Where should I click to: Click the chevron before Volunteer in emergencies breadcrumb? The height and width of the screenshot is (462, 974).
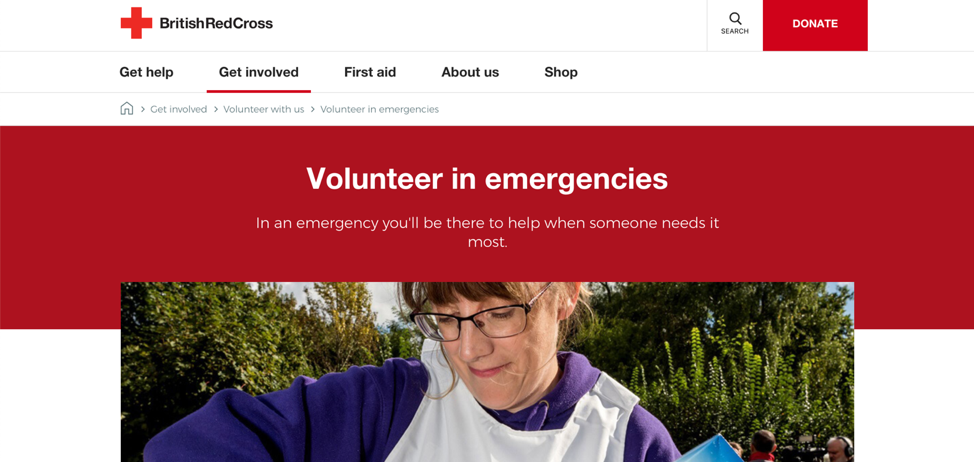coord(313,109)
